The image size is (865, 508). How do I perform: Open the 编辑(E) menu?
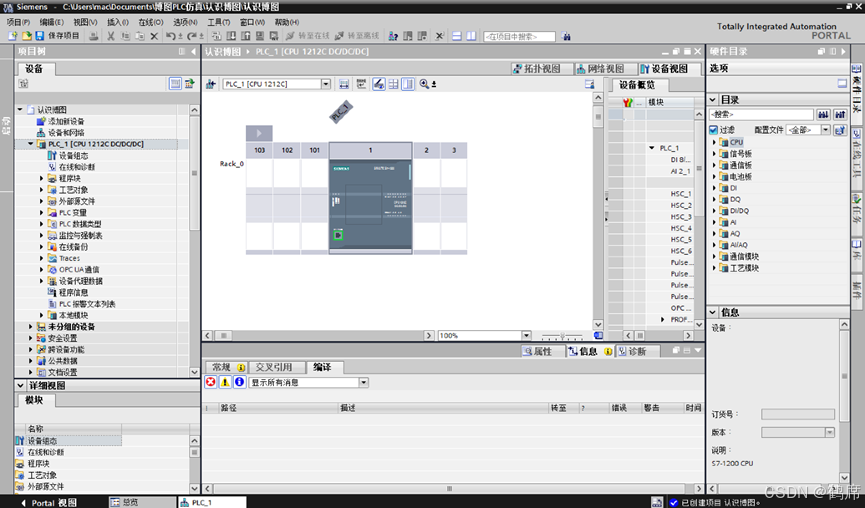[x=51, y=22]
